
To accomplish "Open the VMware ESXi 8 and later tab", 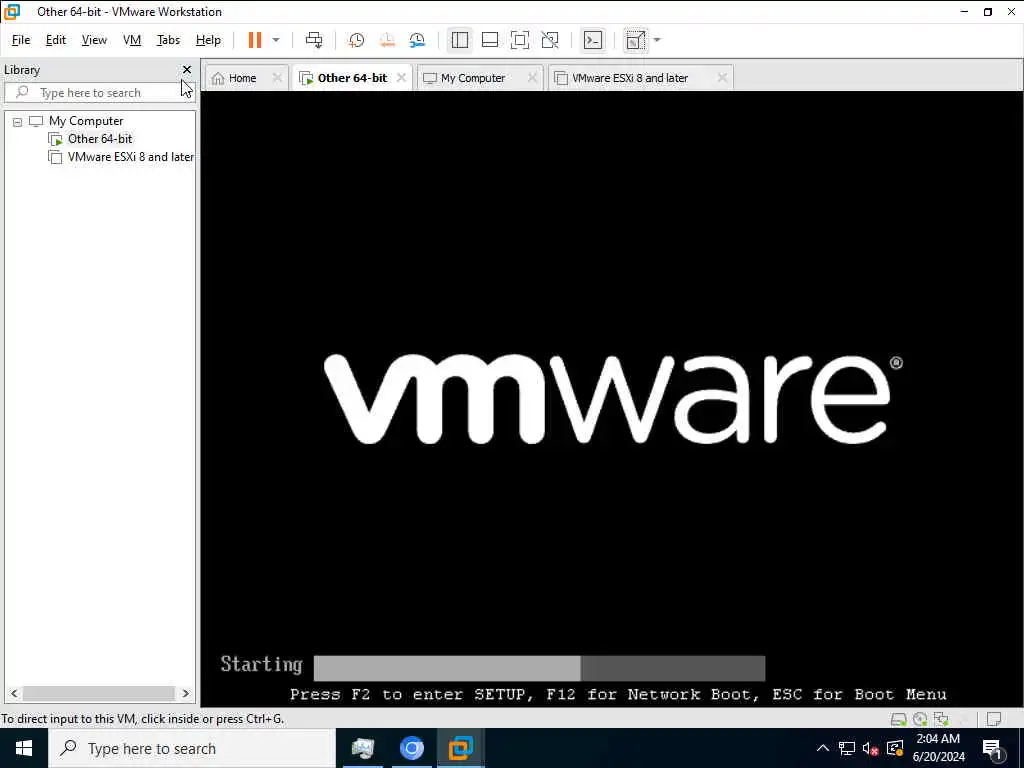I will pos(630,78).
